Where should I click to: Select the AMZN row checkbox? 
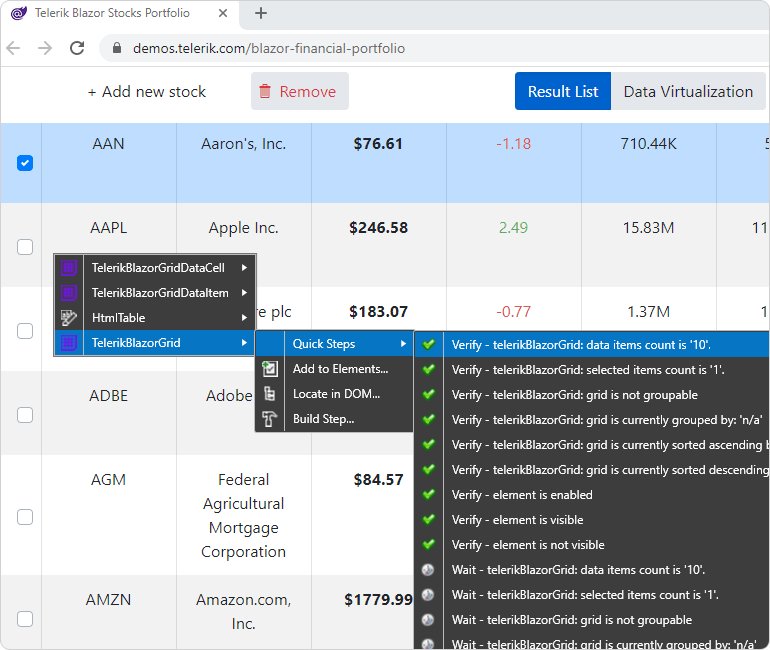click(25, 619)
